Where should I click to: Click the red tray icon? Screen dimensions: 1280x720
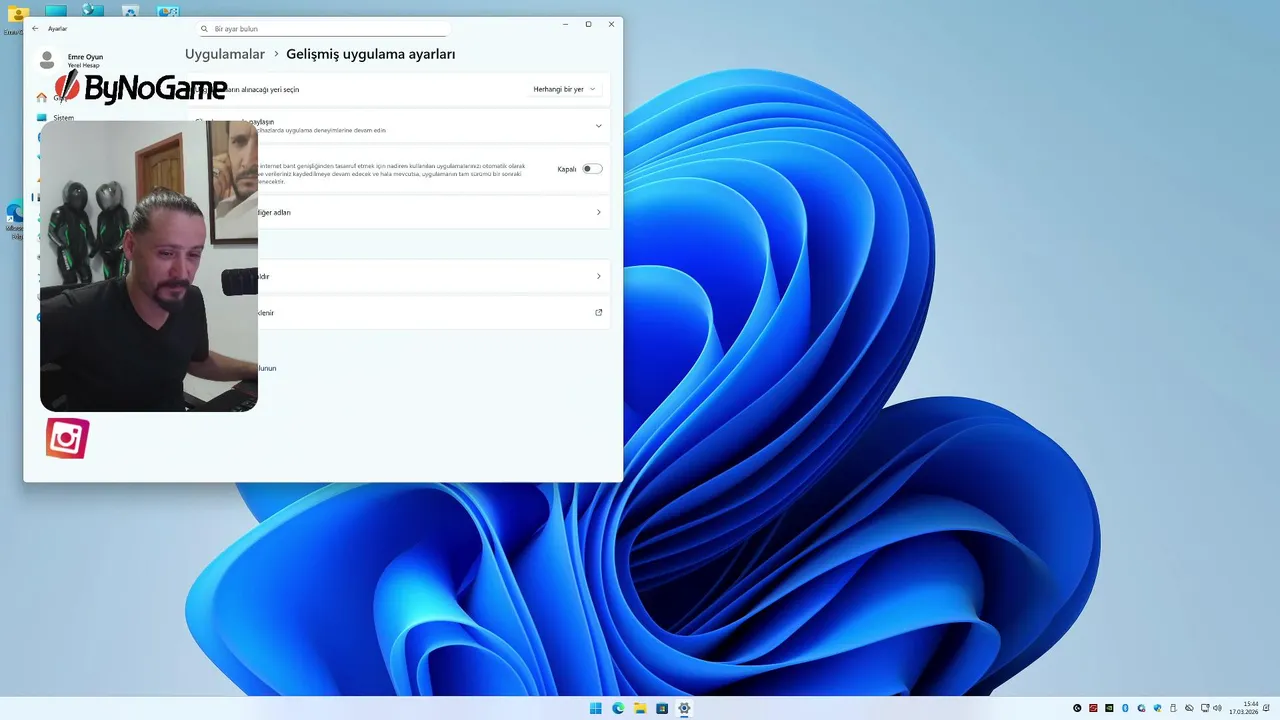[1093, 708]
